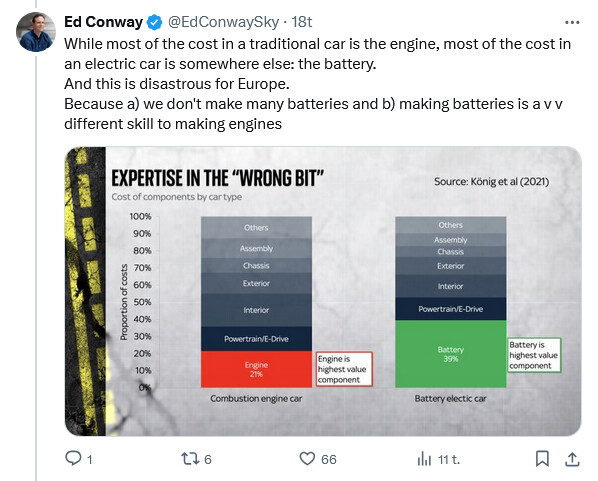Image resolution: width=598 pixels, height=481 pixels.
Task: Click the 18t timestamp link
Action: [x=302, y=22]
